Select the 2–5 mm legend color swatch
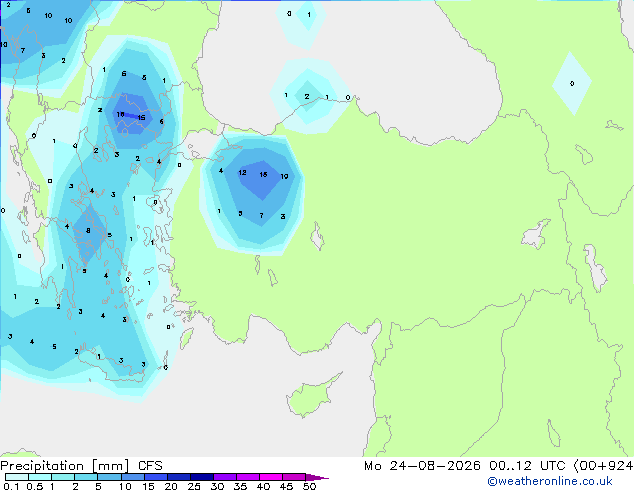This screenshot has width=634, height=490. [86, 477]
